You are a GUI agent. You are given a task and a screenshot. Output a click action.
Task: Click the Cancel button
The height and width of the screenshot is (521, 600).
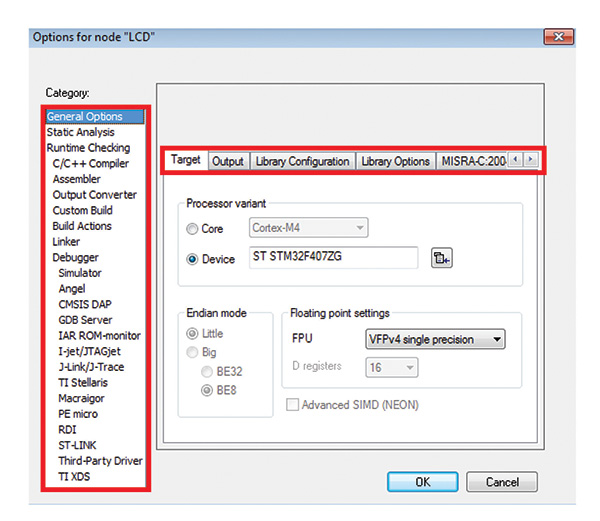pyautogui.click(x=502, y=481)
